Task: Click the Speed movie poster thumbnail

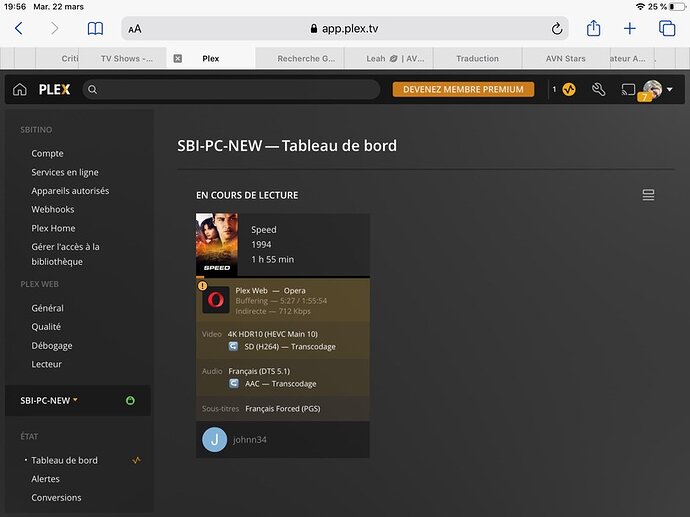Action: click(217, 245)
